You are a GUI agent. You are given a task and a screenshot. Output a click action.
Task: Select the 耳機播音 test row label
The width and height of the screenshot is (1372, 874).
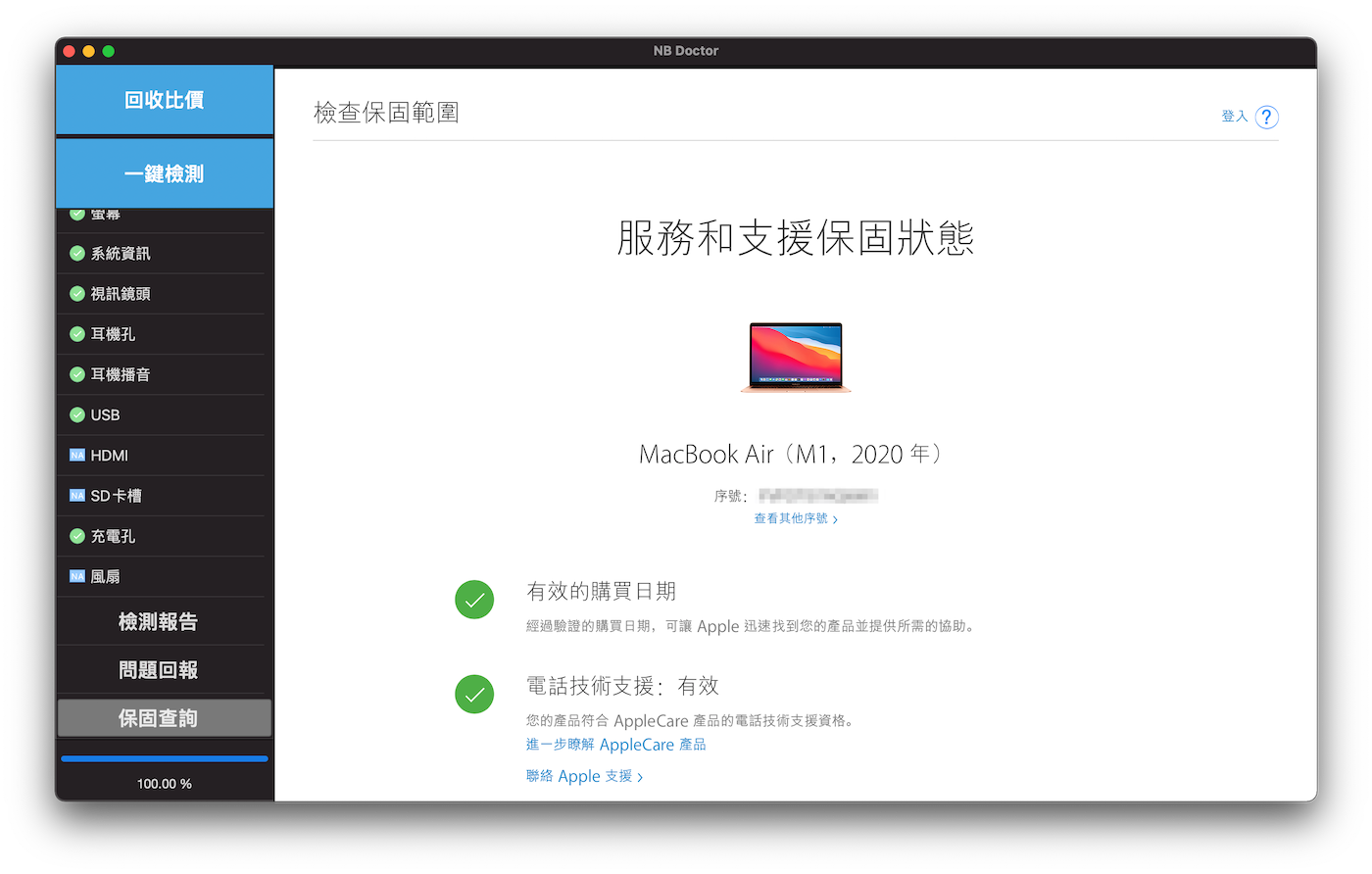121,374
